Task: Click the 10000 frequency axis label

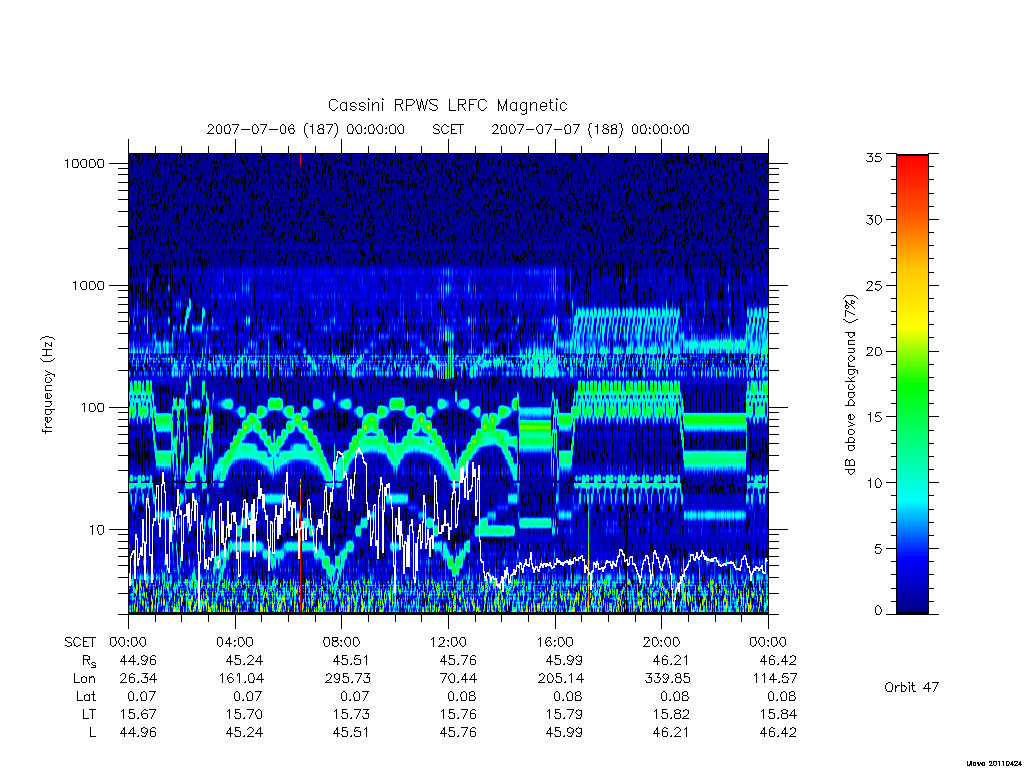Action: (x=84, y=163)
